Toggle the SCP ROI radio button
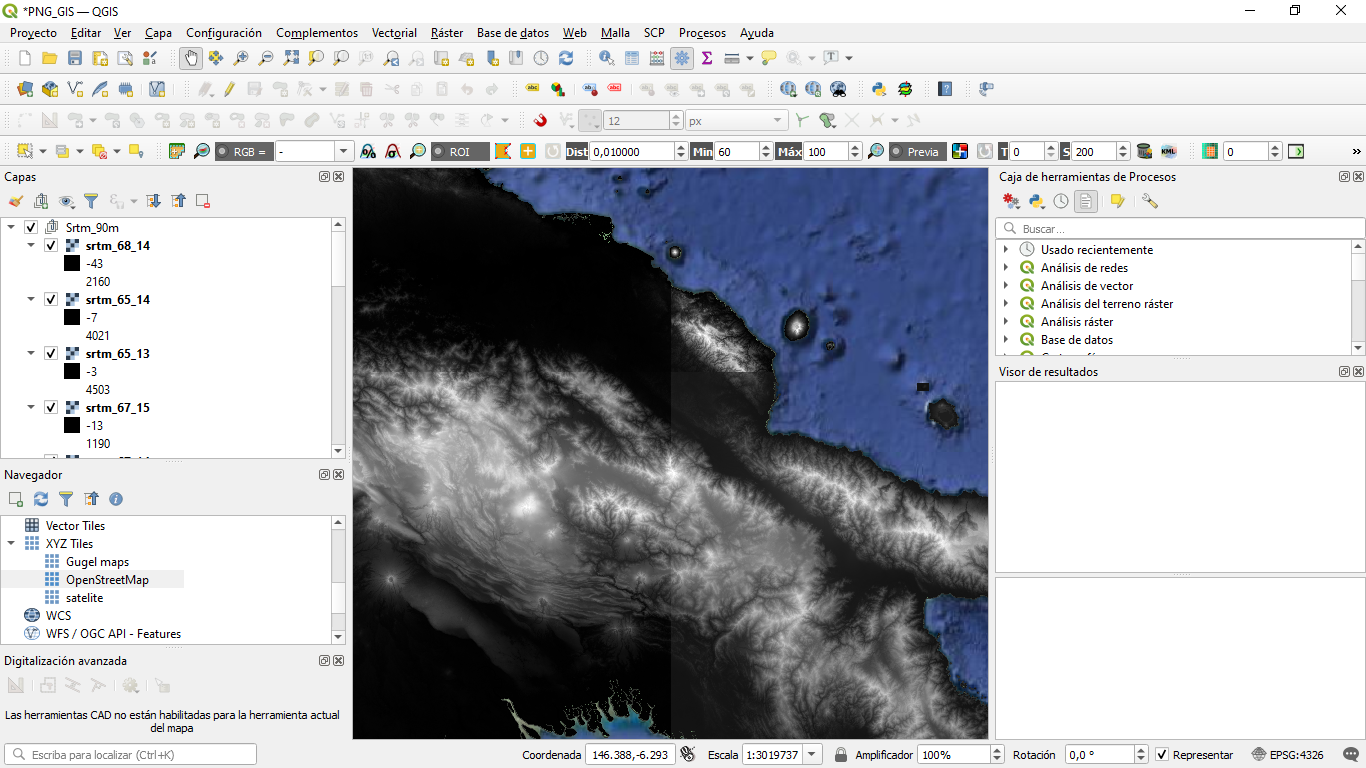The width and height of the screenshot is (1366, 768). [439, 152]
